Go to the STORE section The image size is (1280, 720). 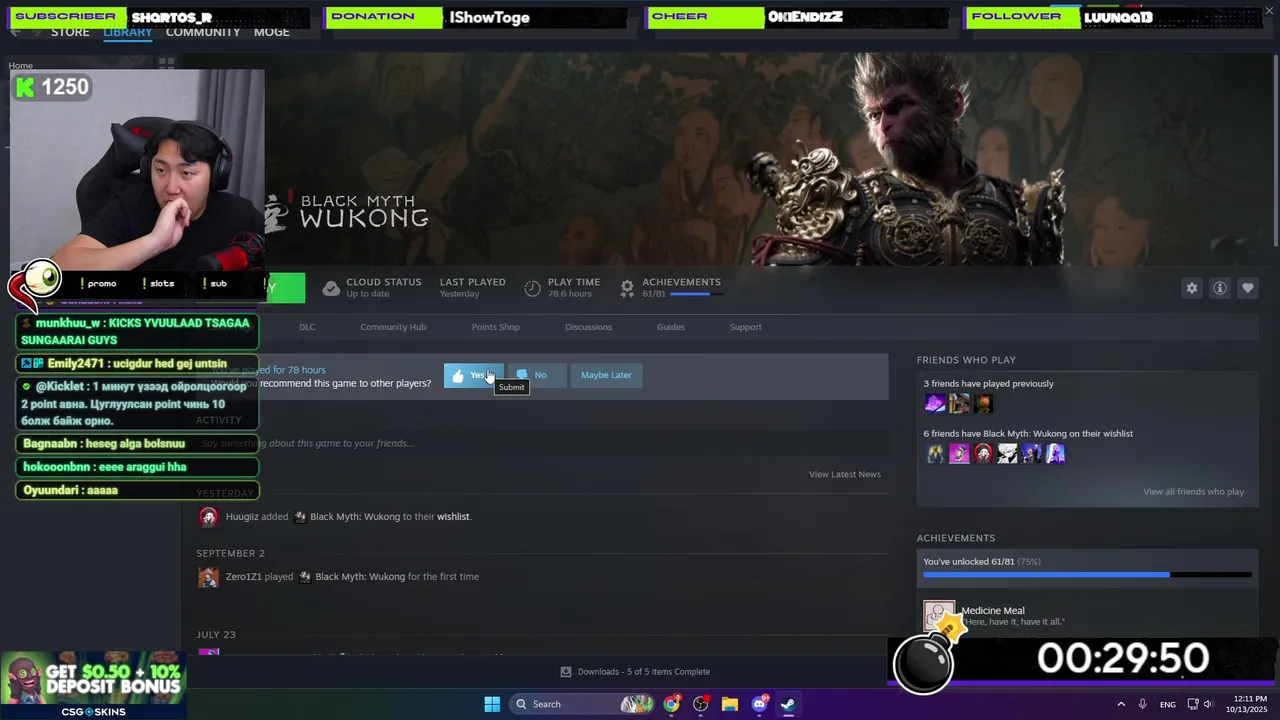70,32
